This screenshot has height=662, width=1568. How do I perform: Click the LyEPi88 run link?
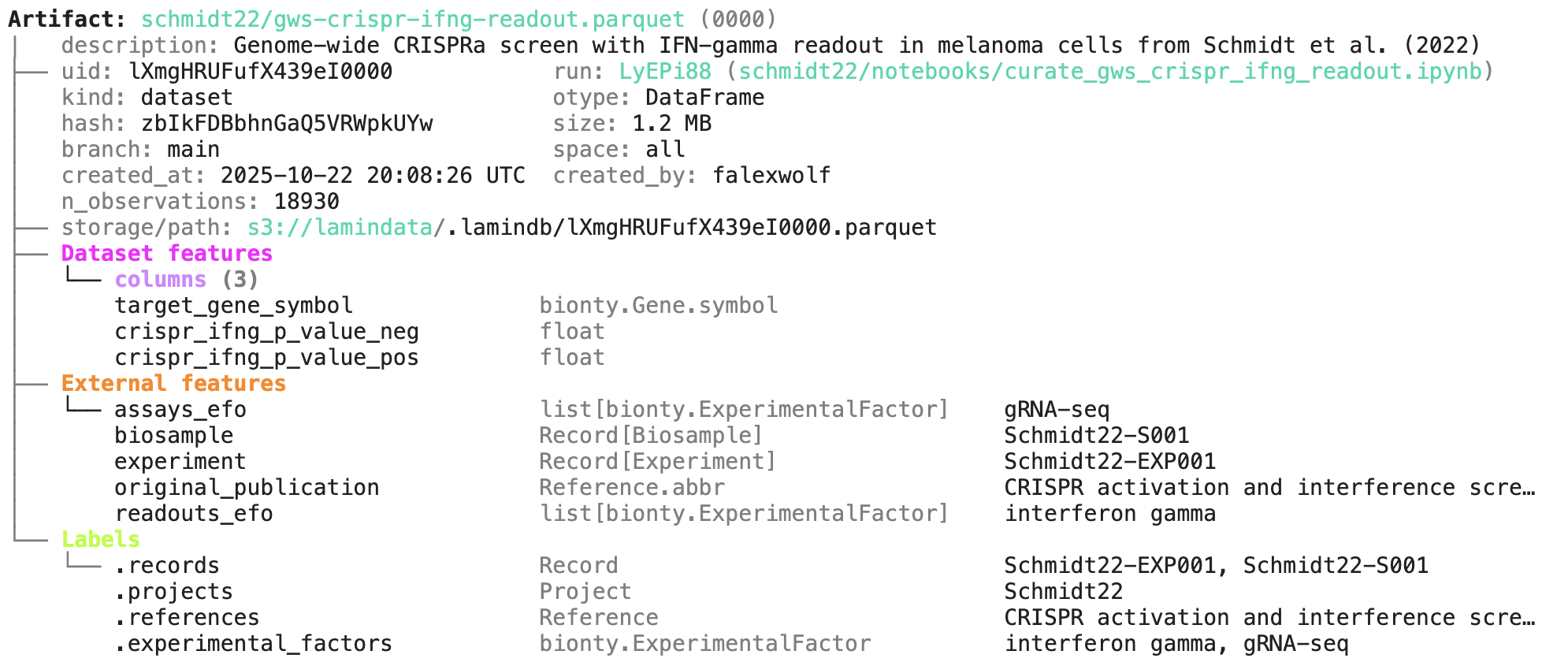pyautogui.click(x=664, y=71)
